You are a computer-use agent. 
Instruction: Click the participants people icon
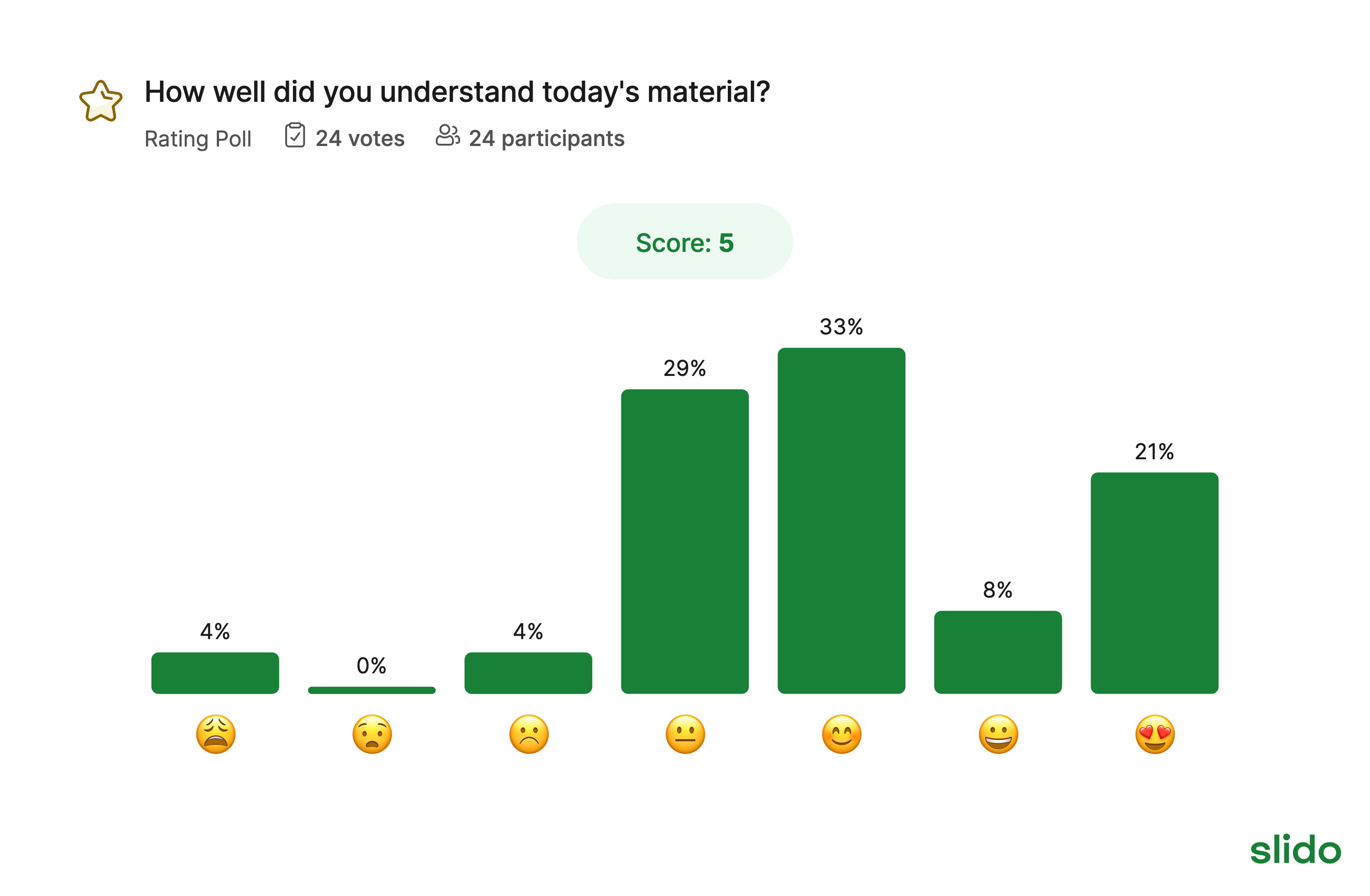click(x=447, y=135)
